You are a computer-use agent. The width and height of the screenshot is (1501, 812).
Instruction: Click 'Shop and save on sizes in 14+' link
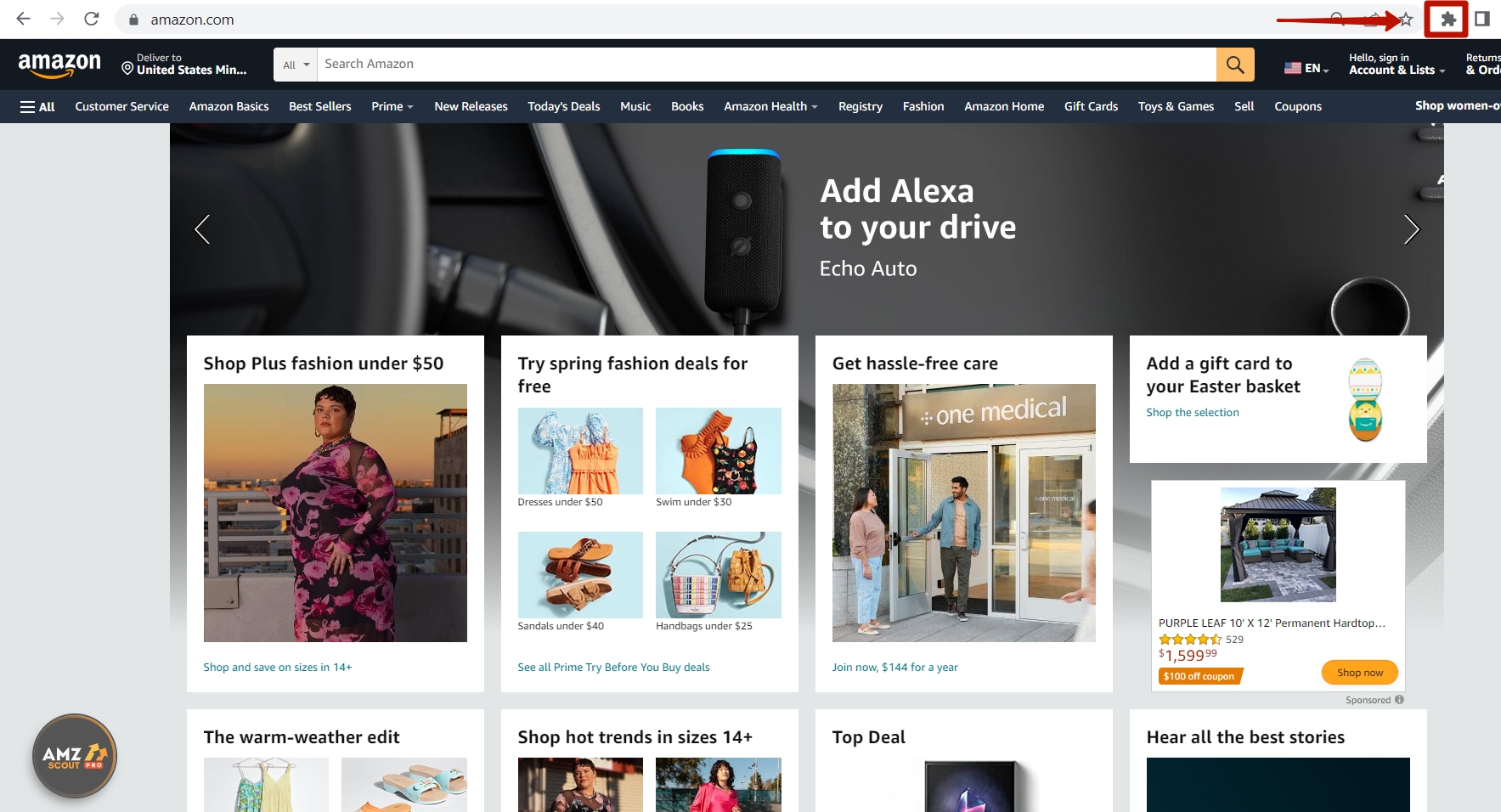278,668
